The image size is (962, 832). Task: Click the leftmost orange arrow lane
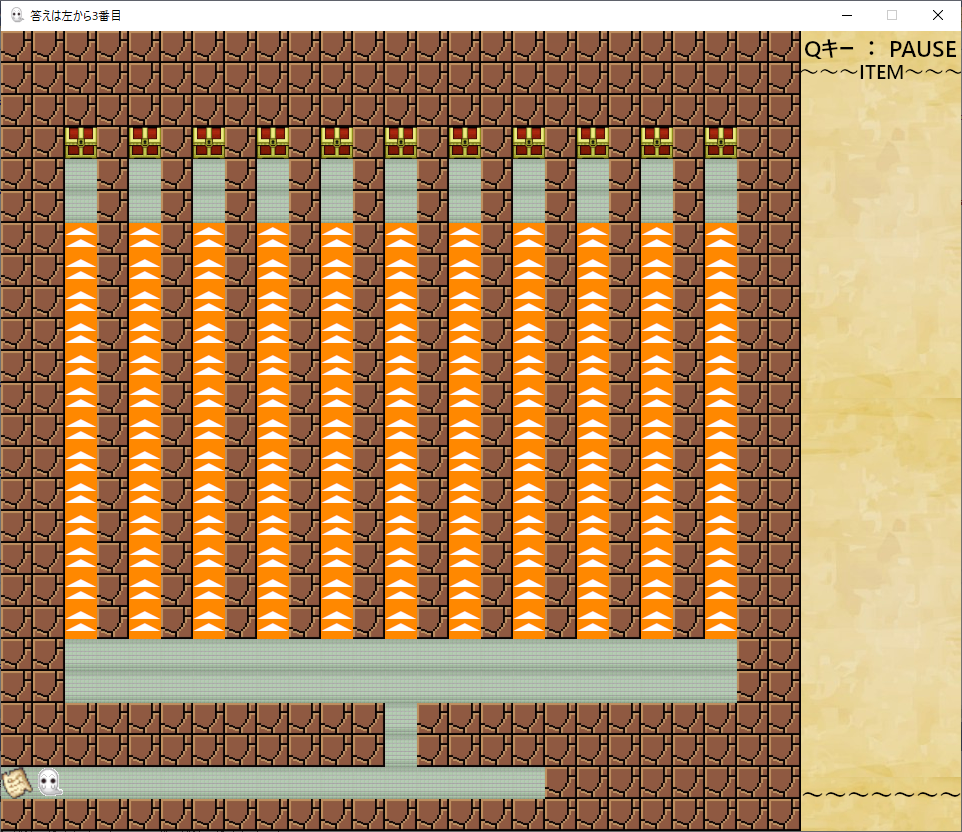pos(81,430)
